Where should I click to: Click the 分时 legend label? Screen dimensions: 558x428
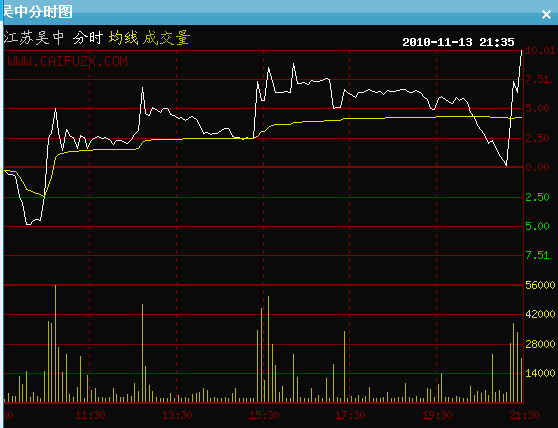click(88, 38)
